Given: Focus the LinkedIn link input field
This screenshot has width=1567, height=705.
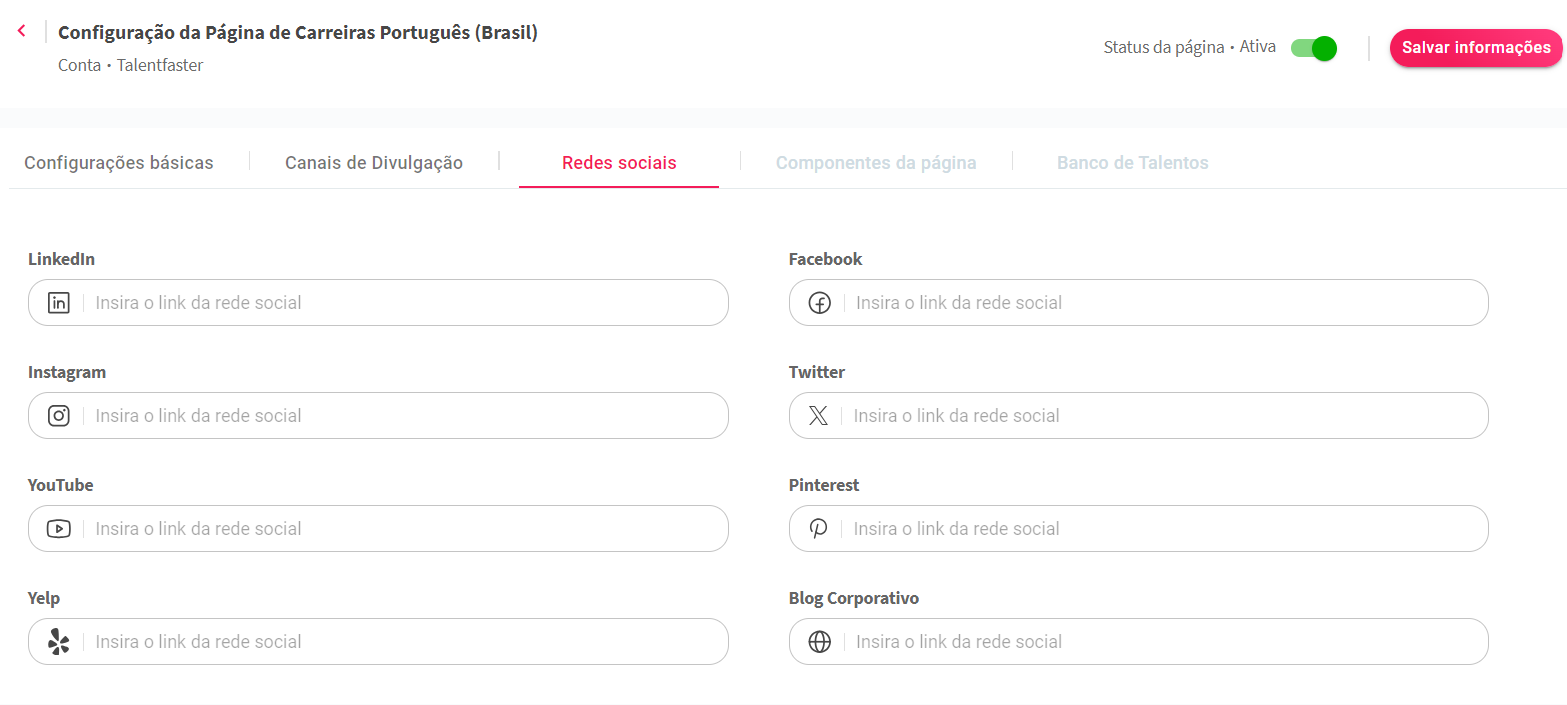Looking at the screenshot, I should (x=400, y=303).
